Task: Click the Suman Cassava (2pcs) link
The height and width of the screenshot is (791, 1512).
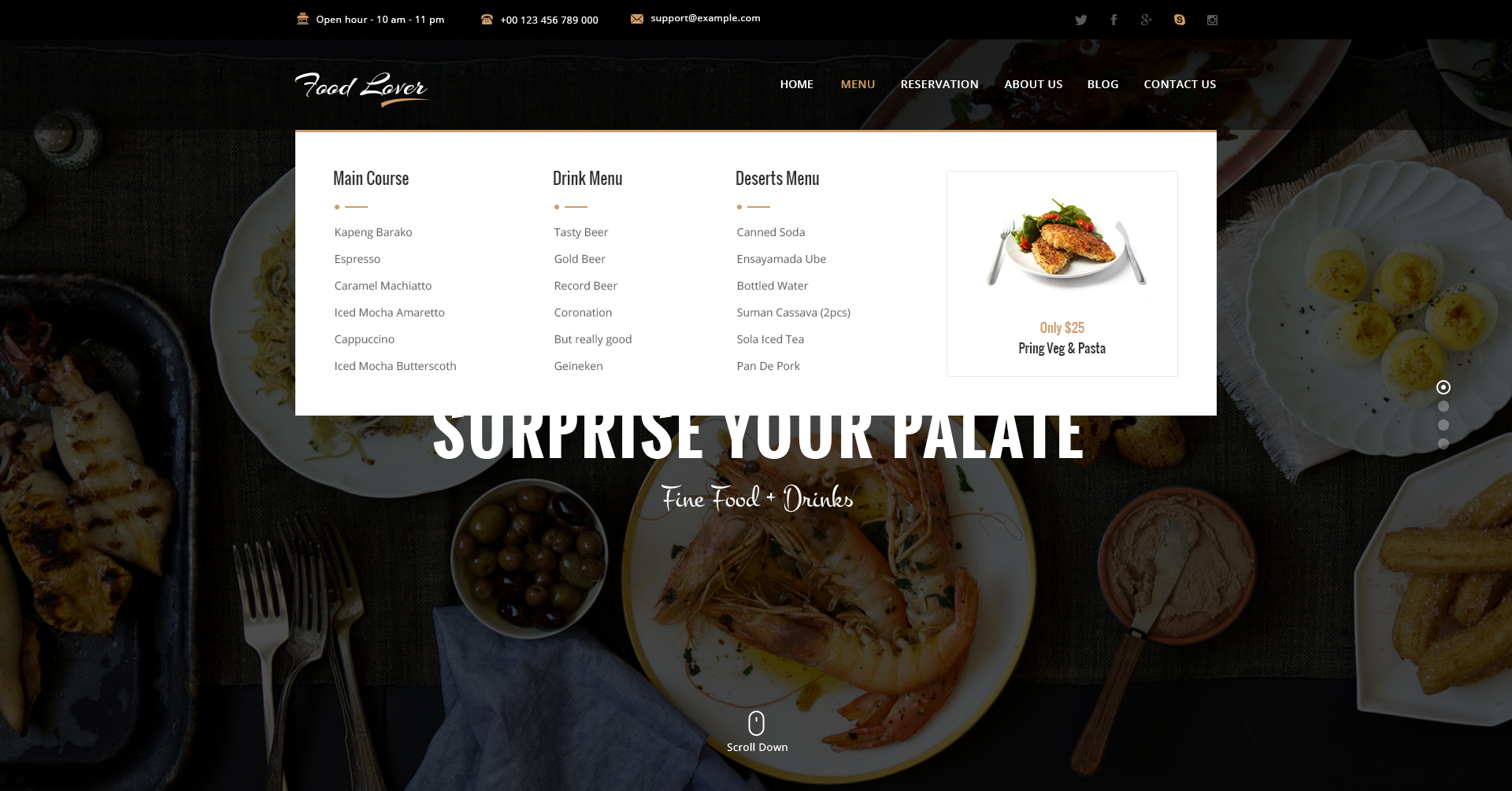Action: coord(793,312)
